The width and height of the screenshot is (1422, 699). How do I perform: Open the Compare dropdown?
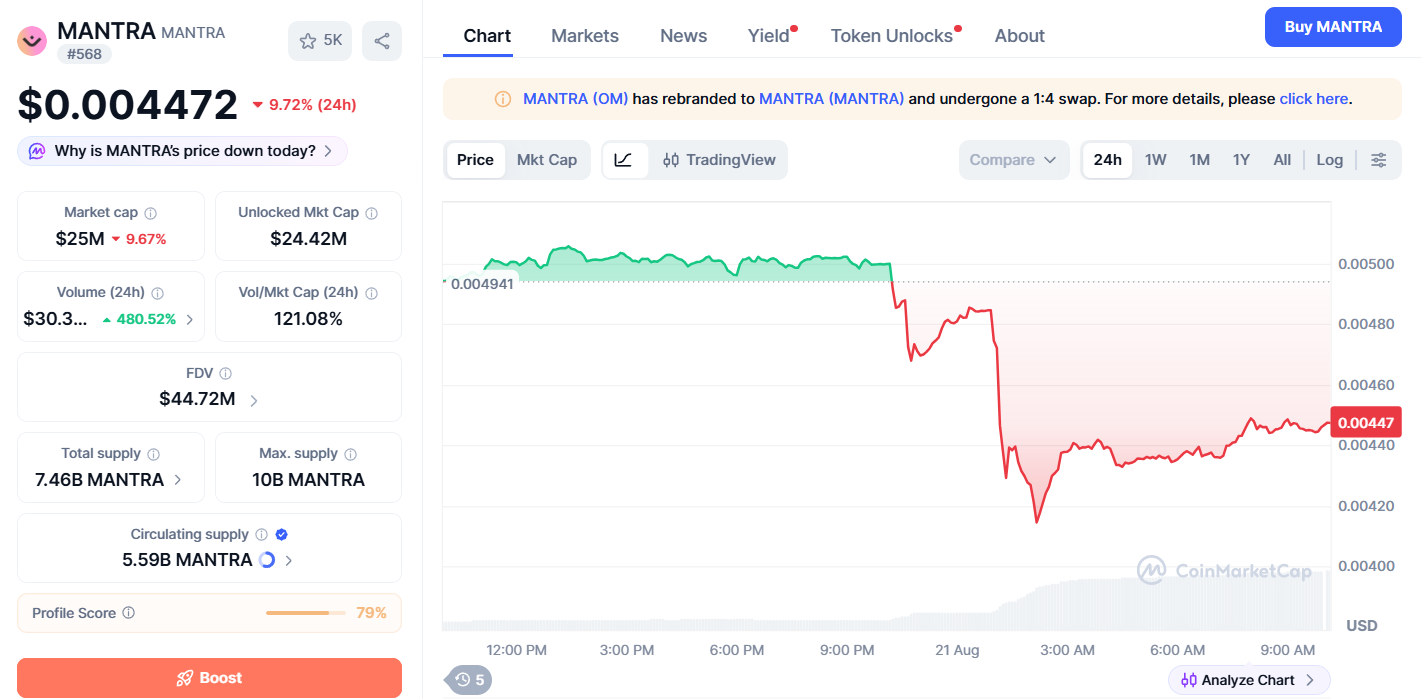coord(1013,160)
